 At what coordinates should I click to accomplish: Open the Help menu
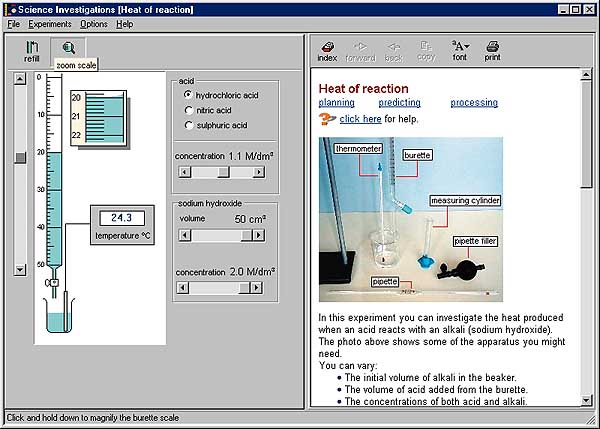click(x=125, y=24)
